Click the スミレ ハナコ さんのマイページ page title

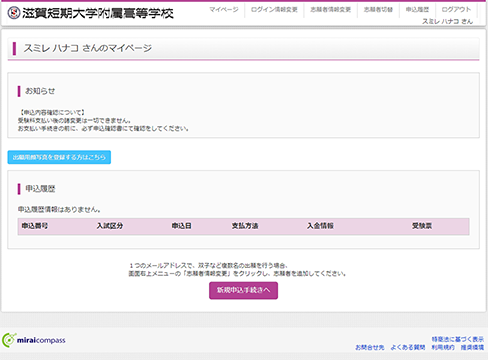(87, 48)
